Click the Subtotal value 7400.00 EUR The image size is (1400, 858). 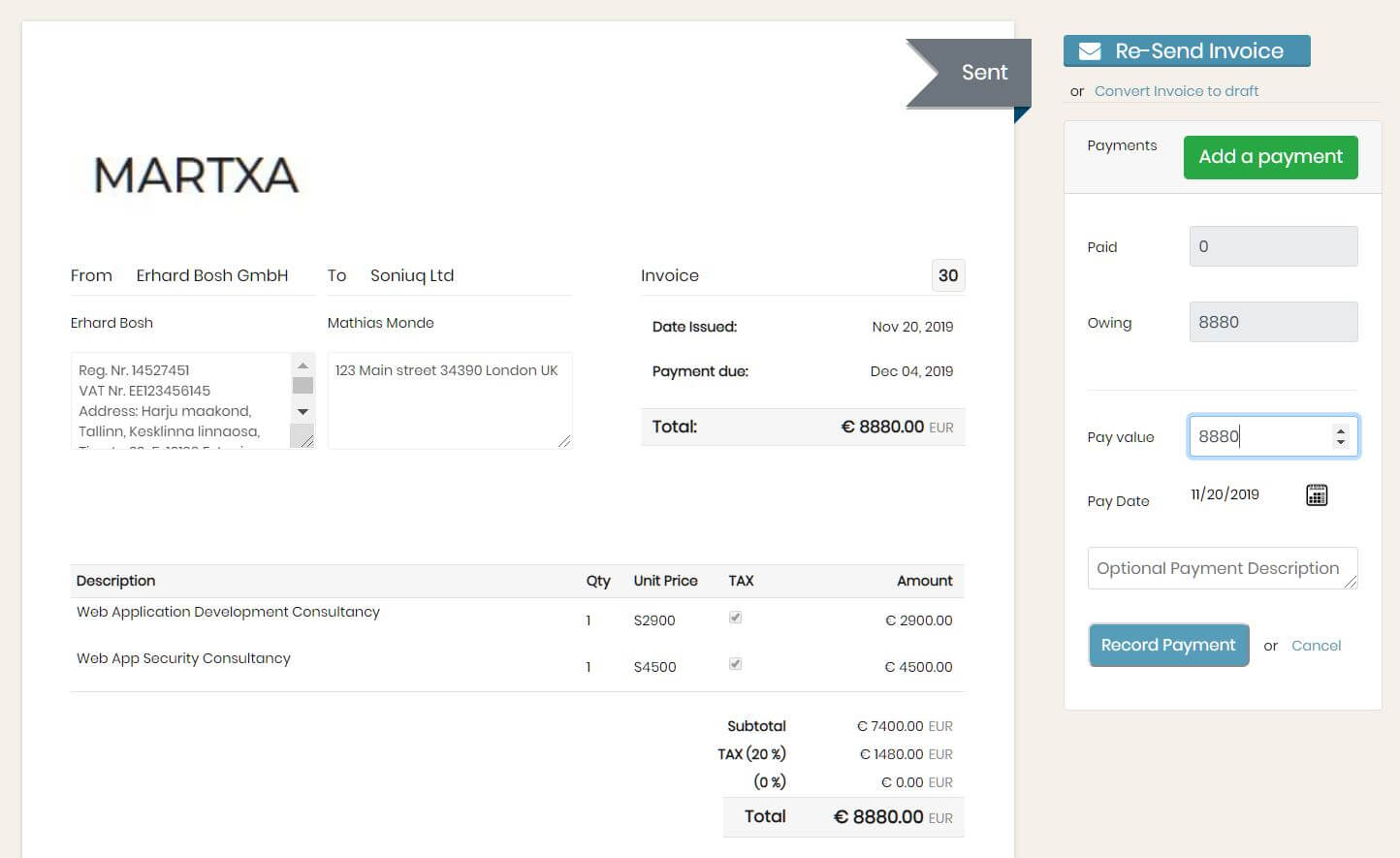click(905, 726)
